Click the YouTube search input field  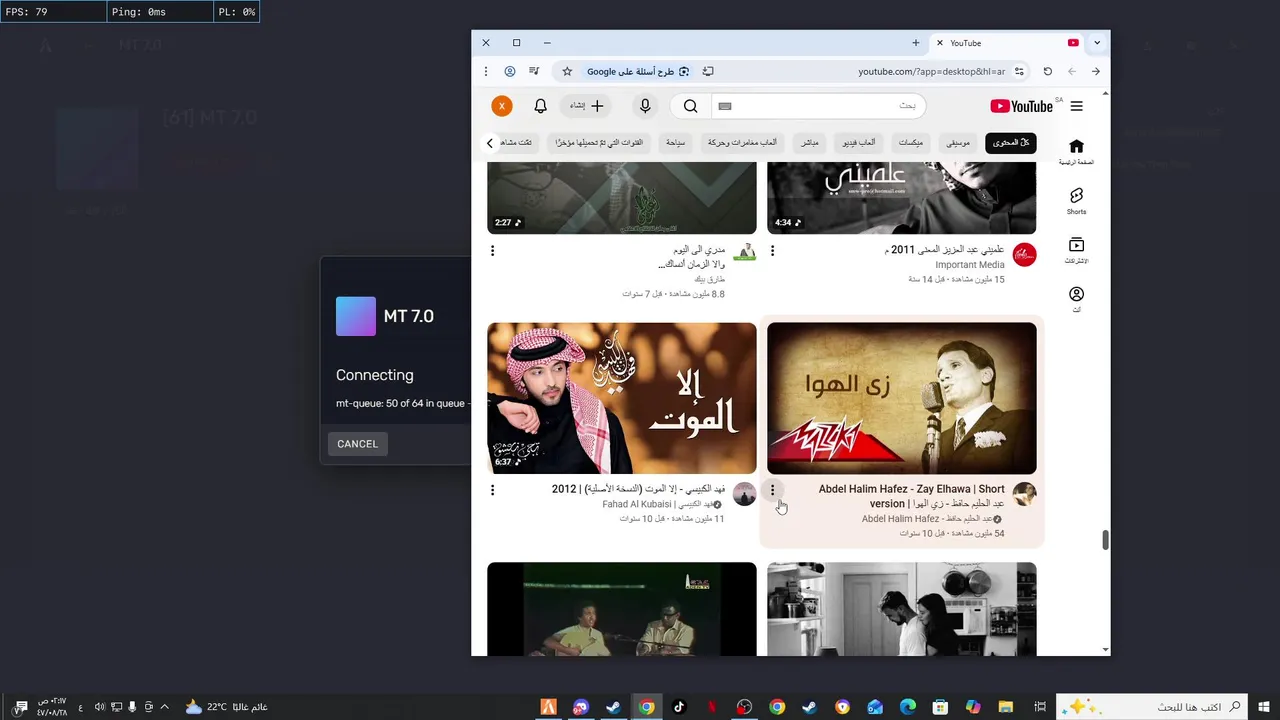click(x=818, y=106)
